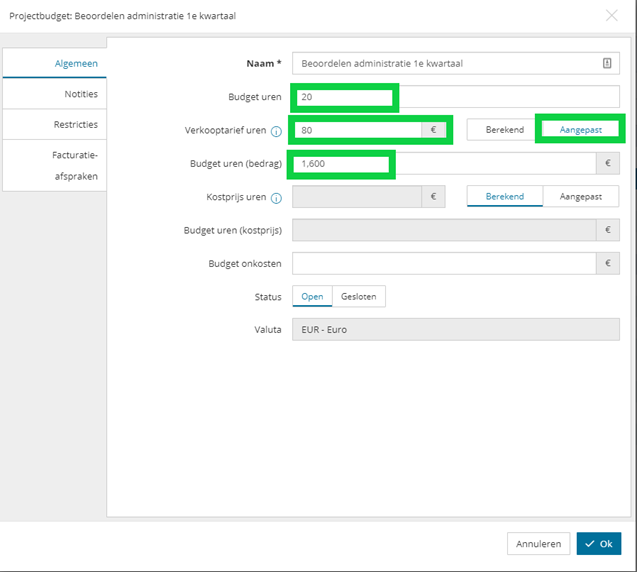
Task: Confirm with the Ok button
Action: coord(599,544)
